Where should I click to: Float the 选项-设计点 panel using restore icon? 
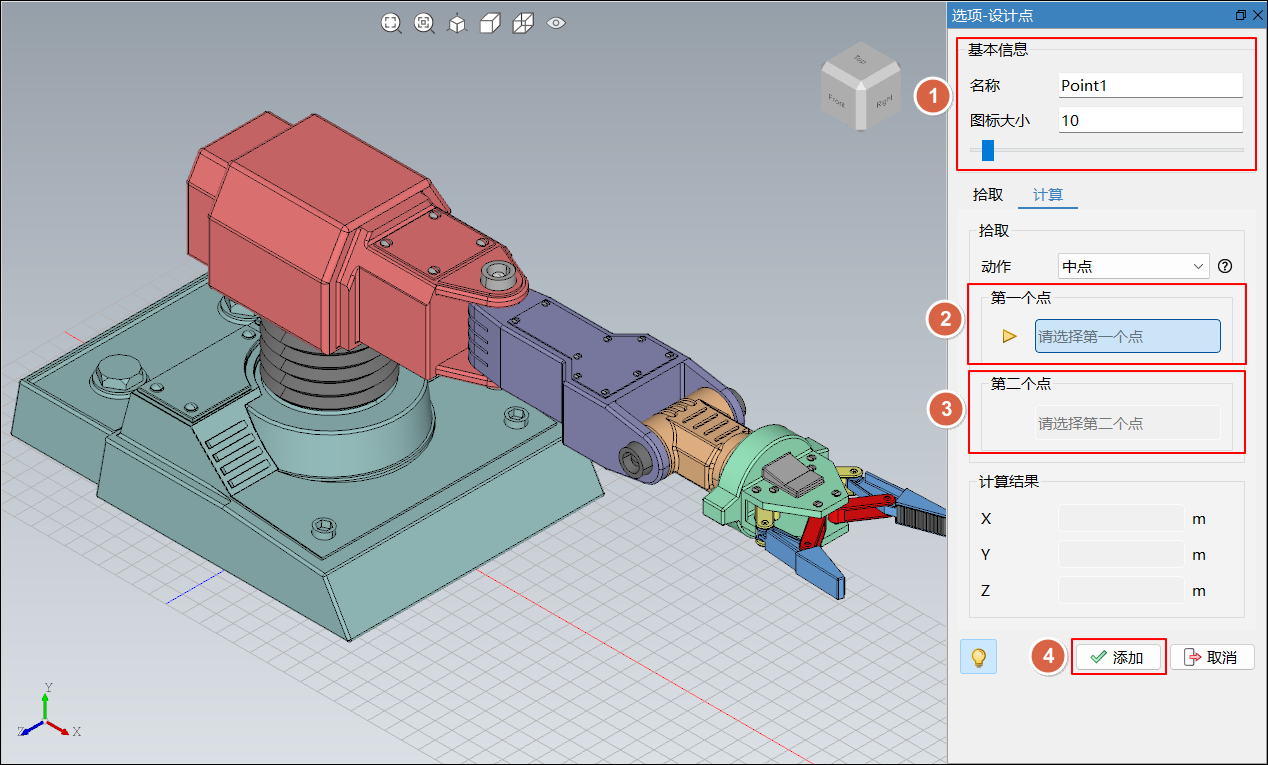click(1240, 15)
